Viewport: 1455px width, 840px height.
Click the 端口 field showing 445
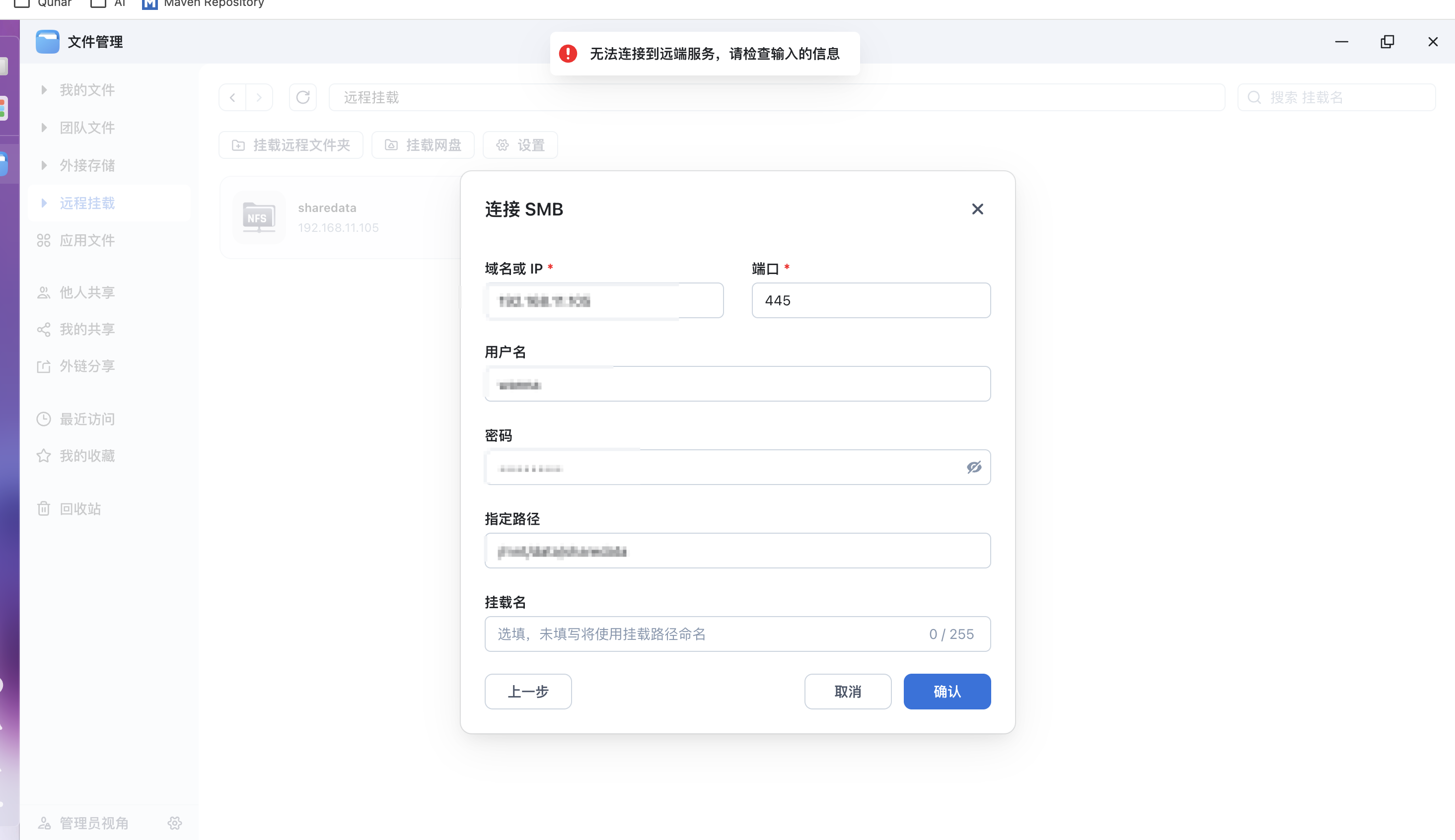[871, 300]
